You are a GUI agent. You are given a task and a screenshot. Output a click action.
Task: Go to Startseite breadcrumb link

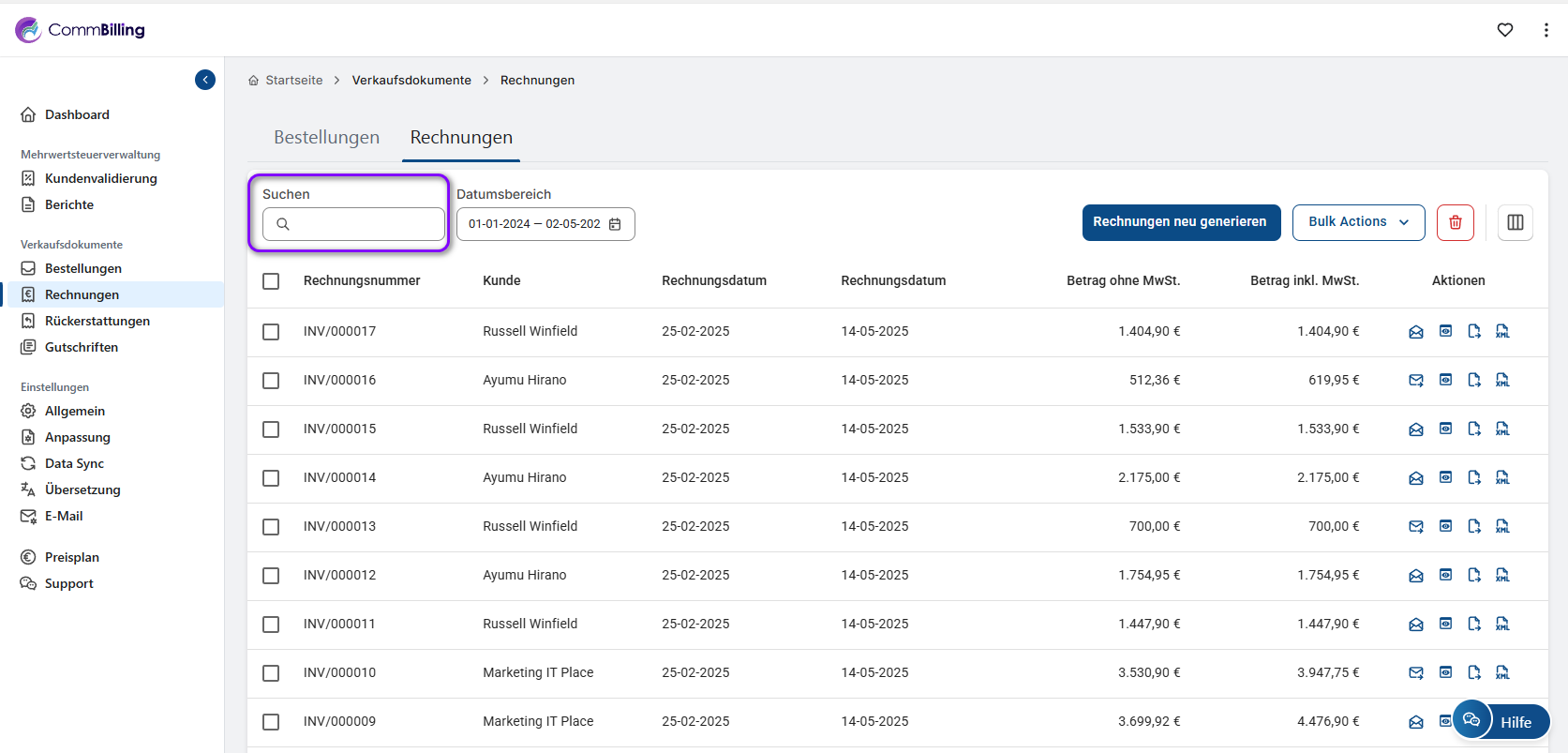pos(293,81)
